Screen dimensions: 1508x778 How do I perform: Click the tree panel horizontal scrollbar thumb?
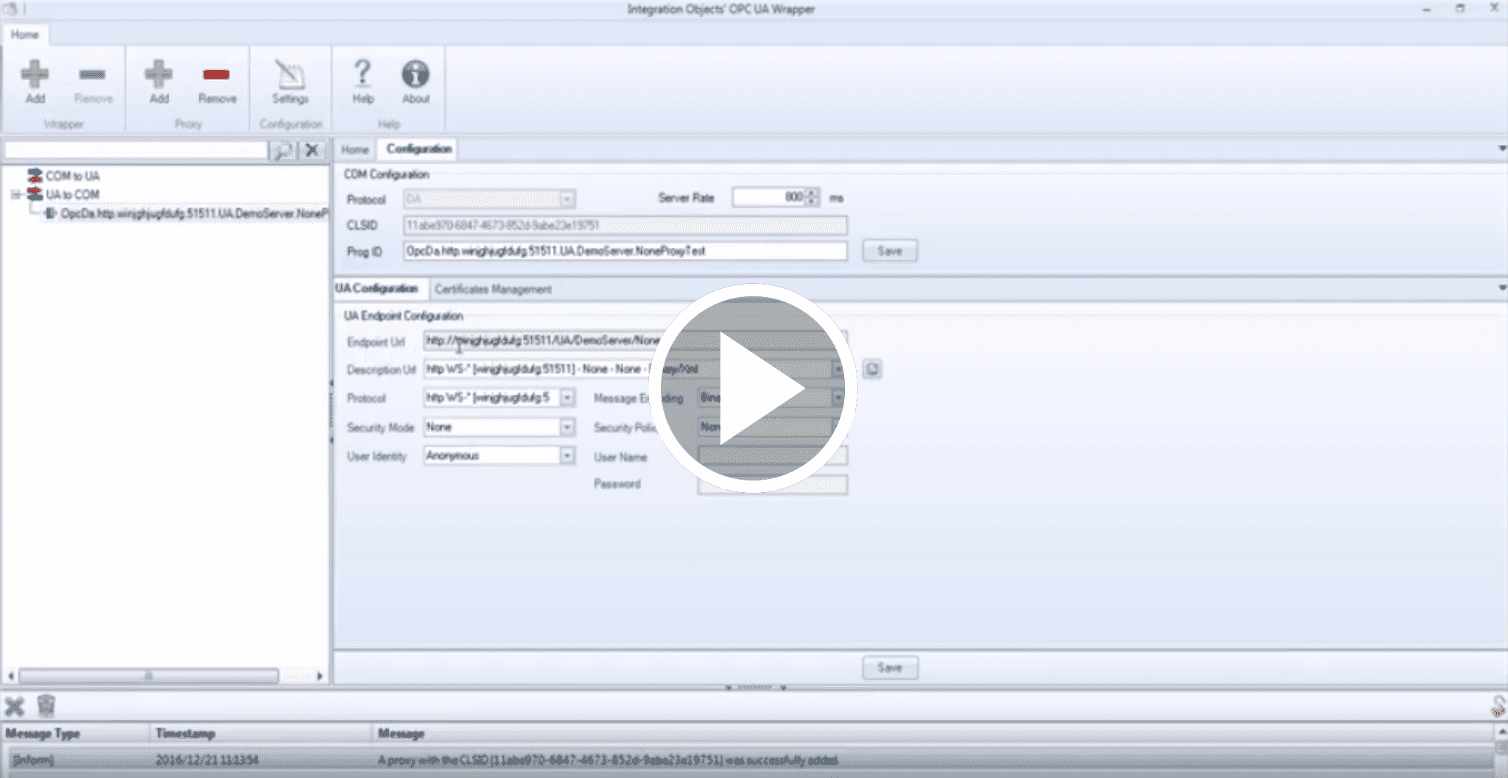click(148, 676)
